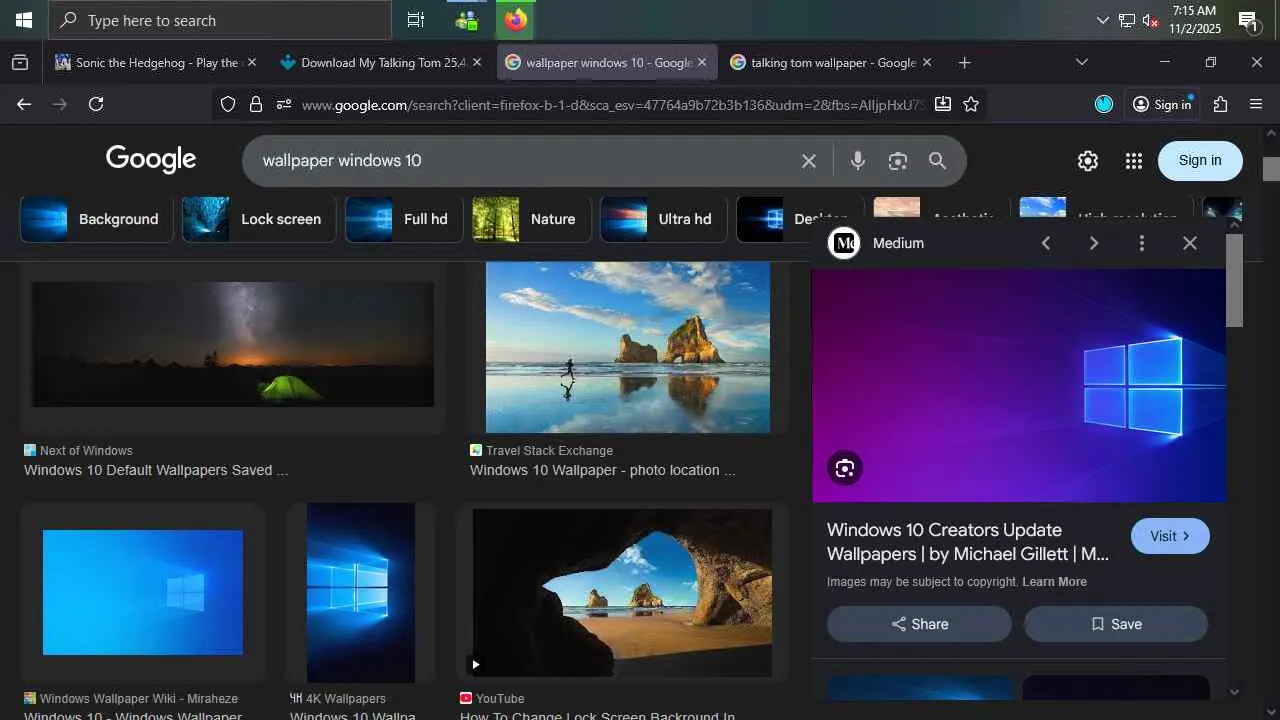Open the list all tabs dropdown
1280x720 pixels.
[x=1081, y=62]
